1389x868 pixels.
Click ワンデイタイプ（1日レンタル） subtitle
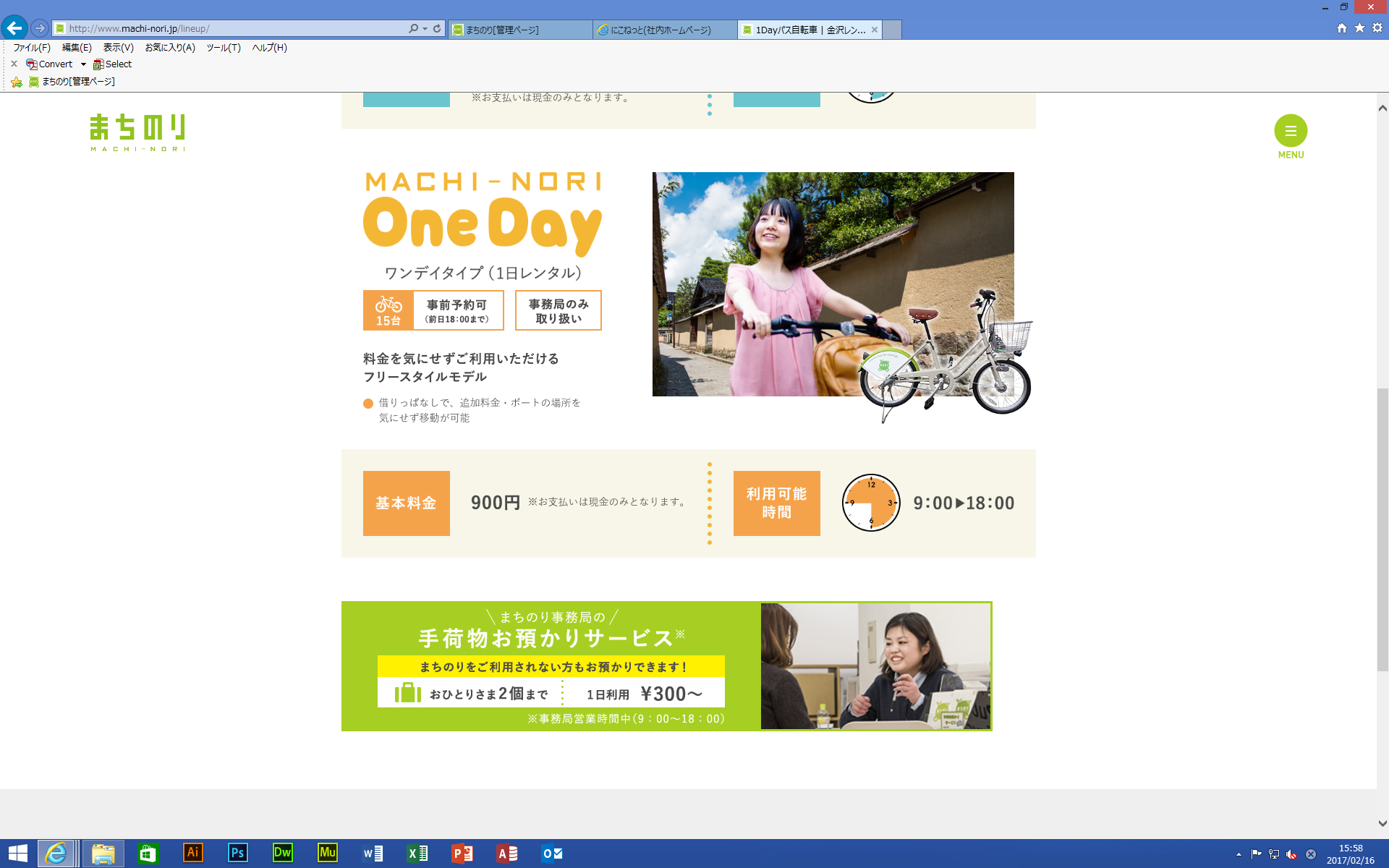[x=483, y=273]
